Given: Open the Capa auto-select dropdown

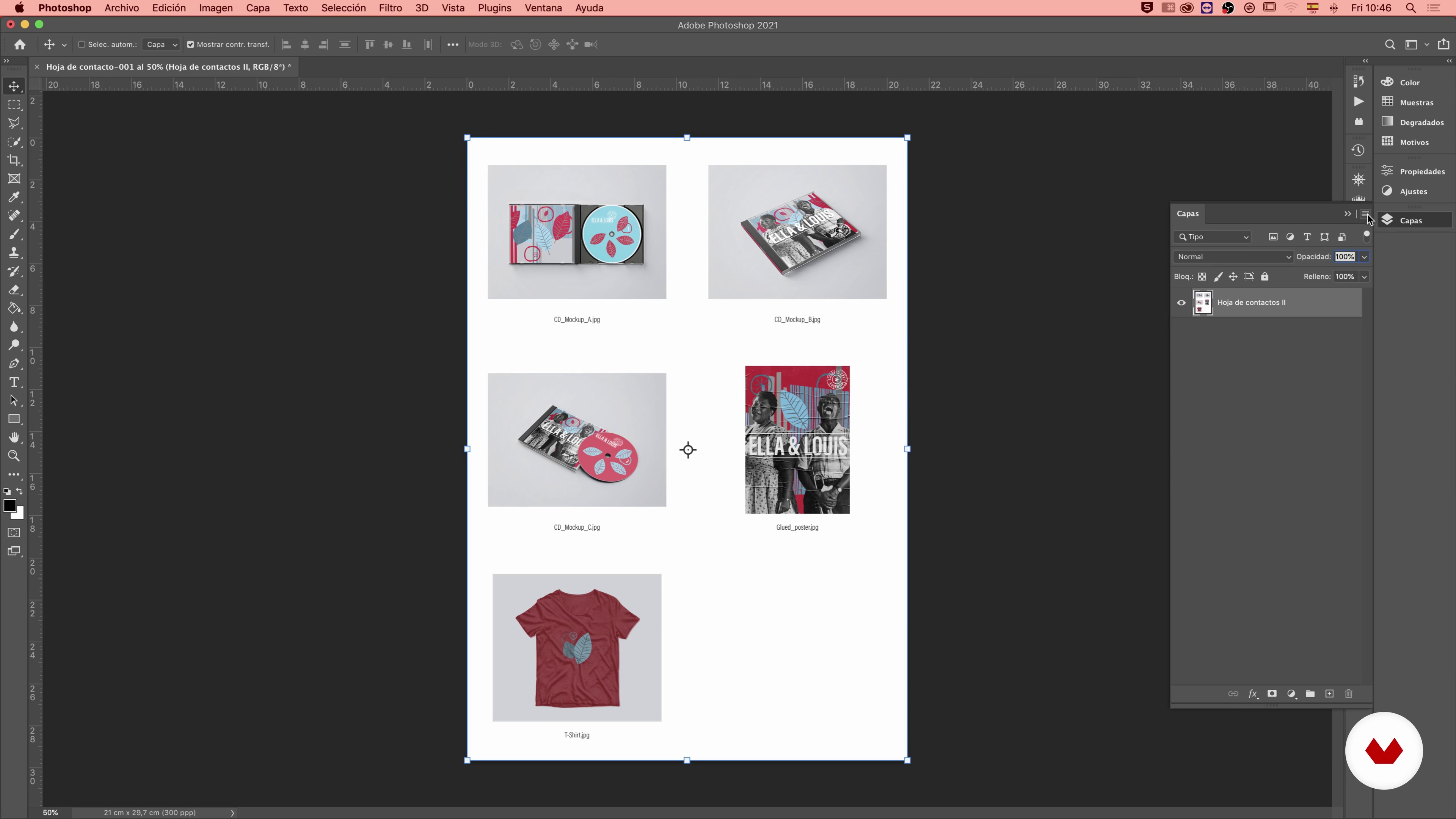Looking at the screenshot, I should tap(160, 45).
